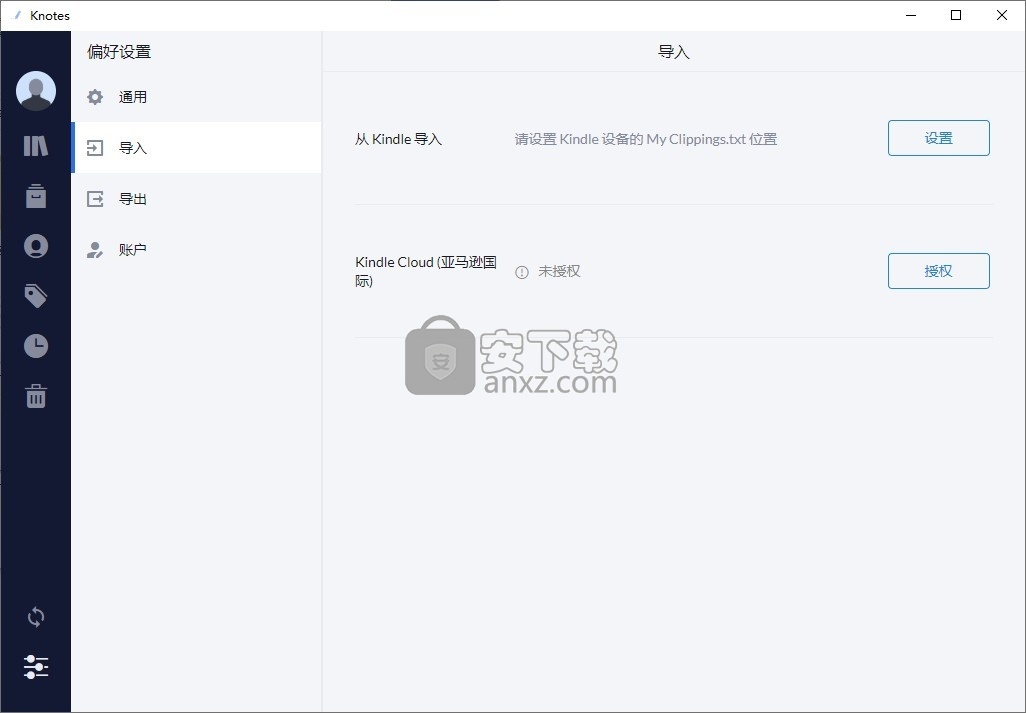
Task: Click the 设置 button for Kindle import
Action: 938,138
